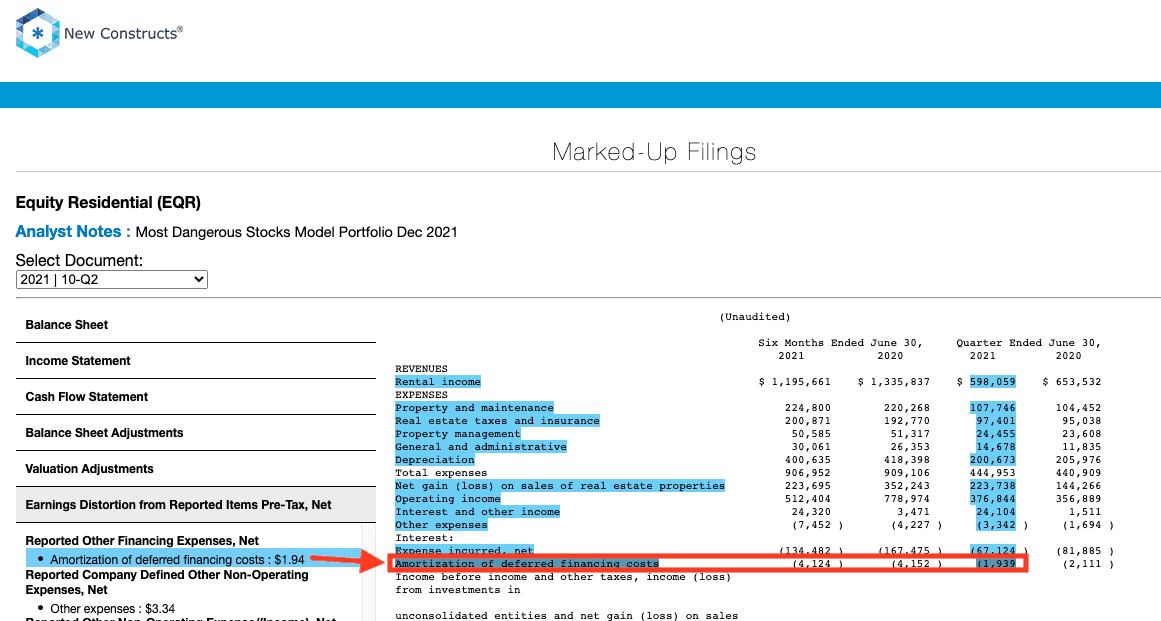The height and width of the screenshot is (621, 1161).
Task: Click the New Constructs wordmark
Action: tap(123, 33)
